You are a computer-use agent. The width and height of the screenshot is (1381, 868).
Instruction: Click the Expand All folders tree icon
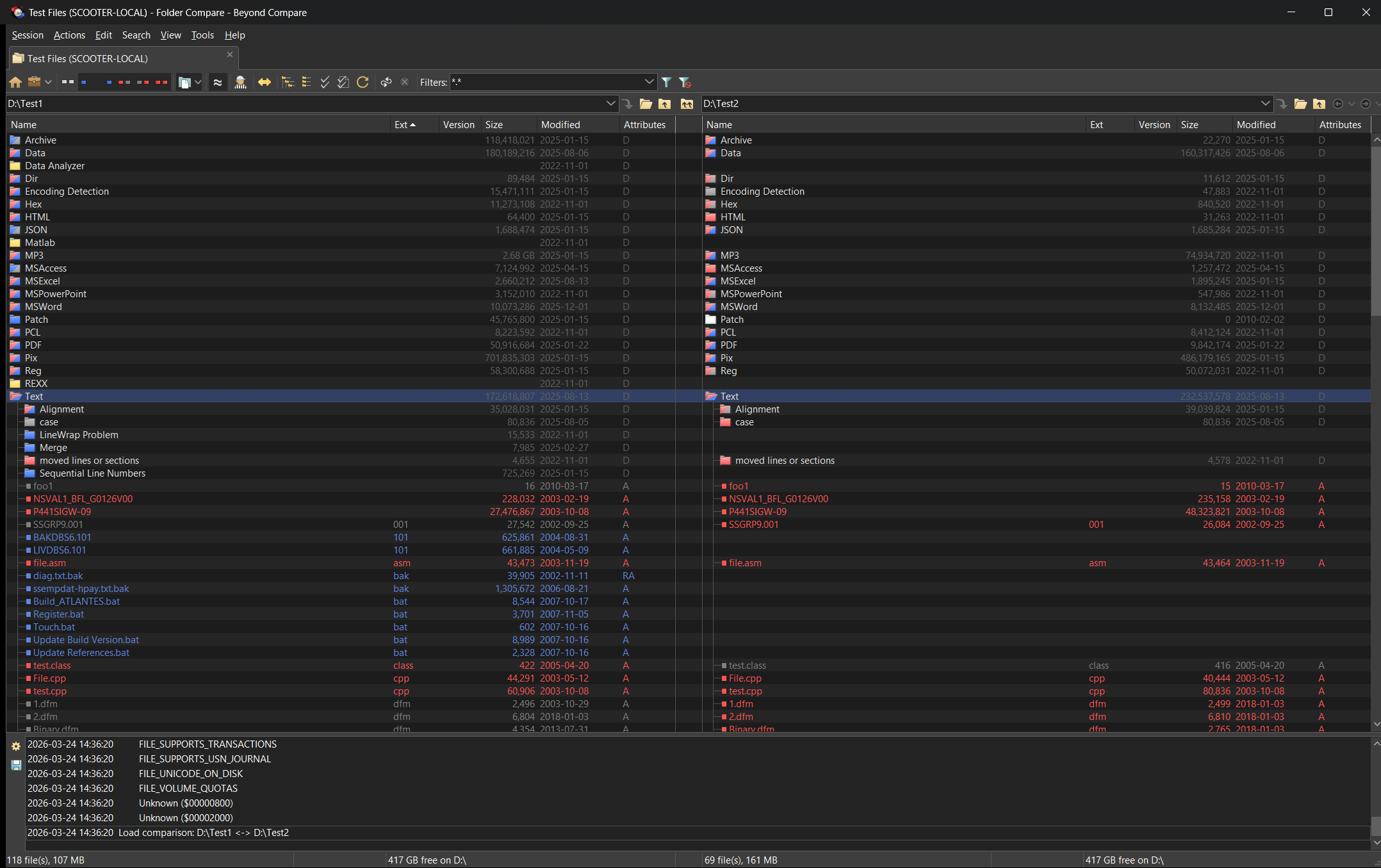click(288, 82)
